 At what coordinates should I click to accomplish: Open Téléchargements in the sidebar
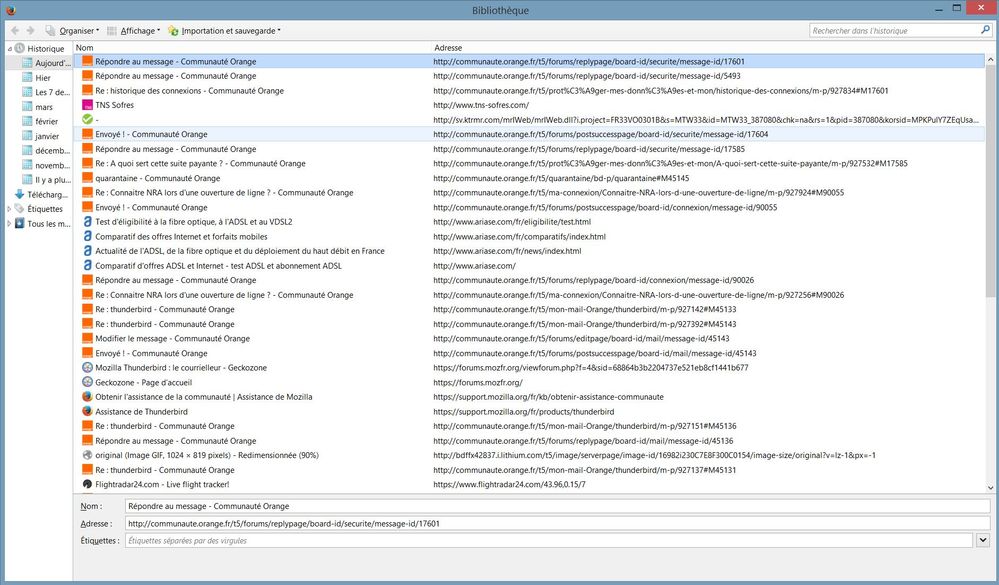(42, 194)
